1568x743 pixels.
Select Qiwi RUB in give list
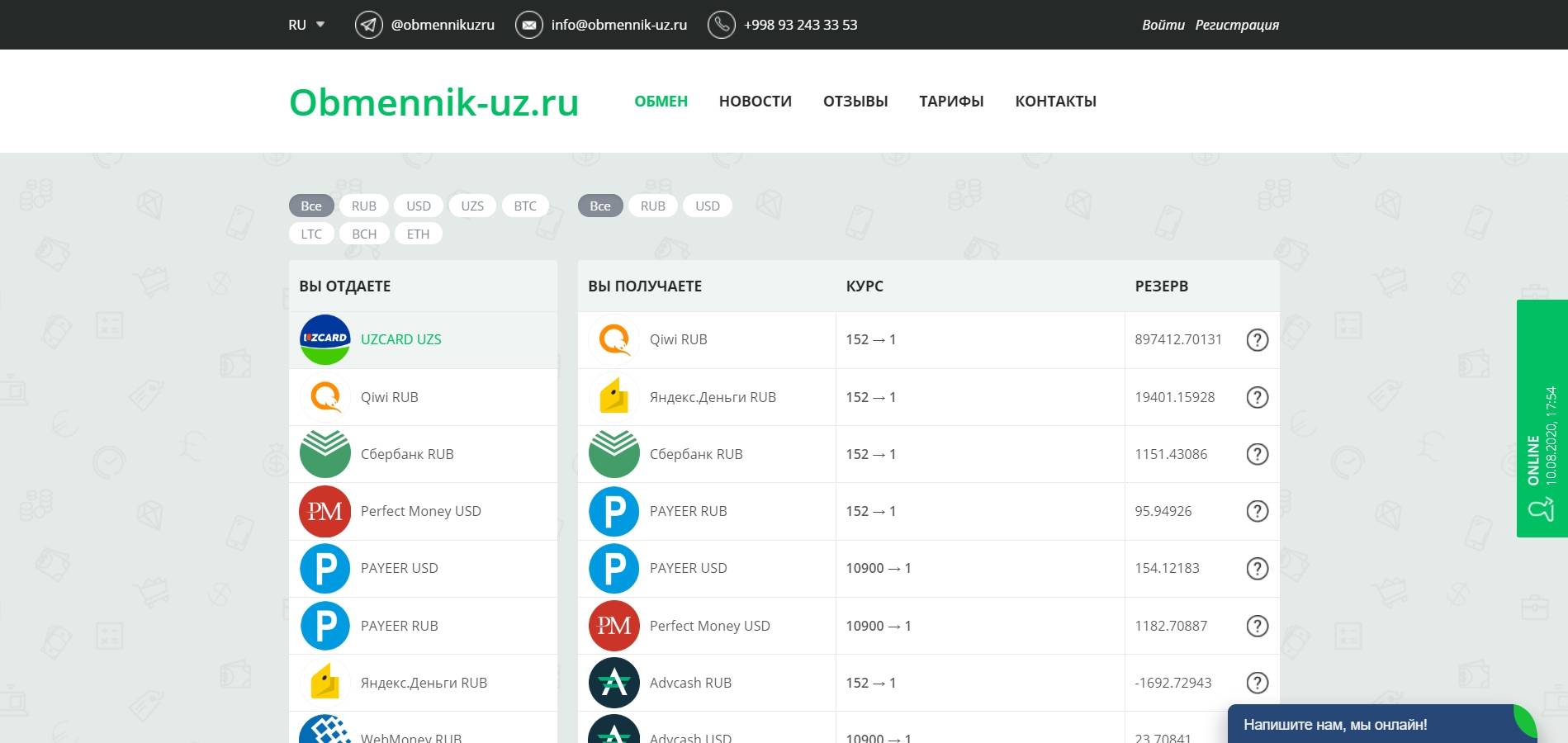point(423,397)
